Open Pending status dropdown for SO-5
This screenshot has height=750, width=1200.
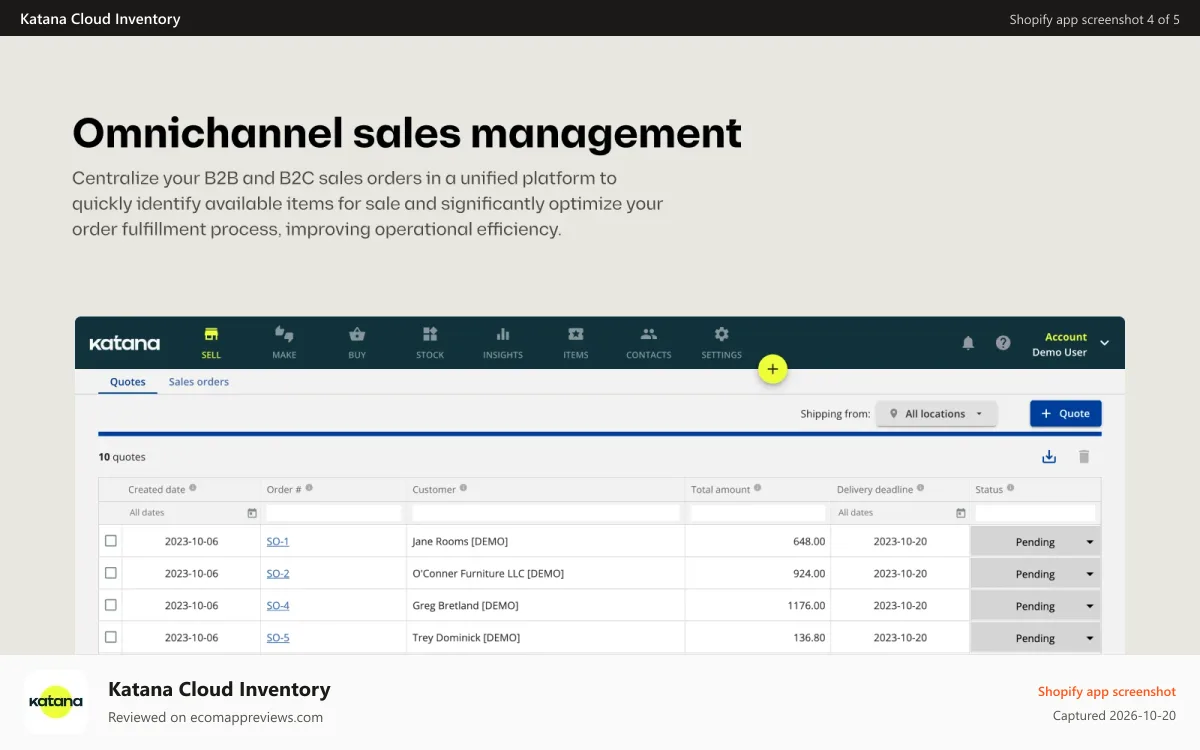(x=1036, y=638)
